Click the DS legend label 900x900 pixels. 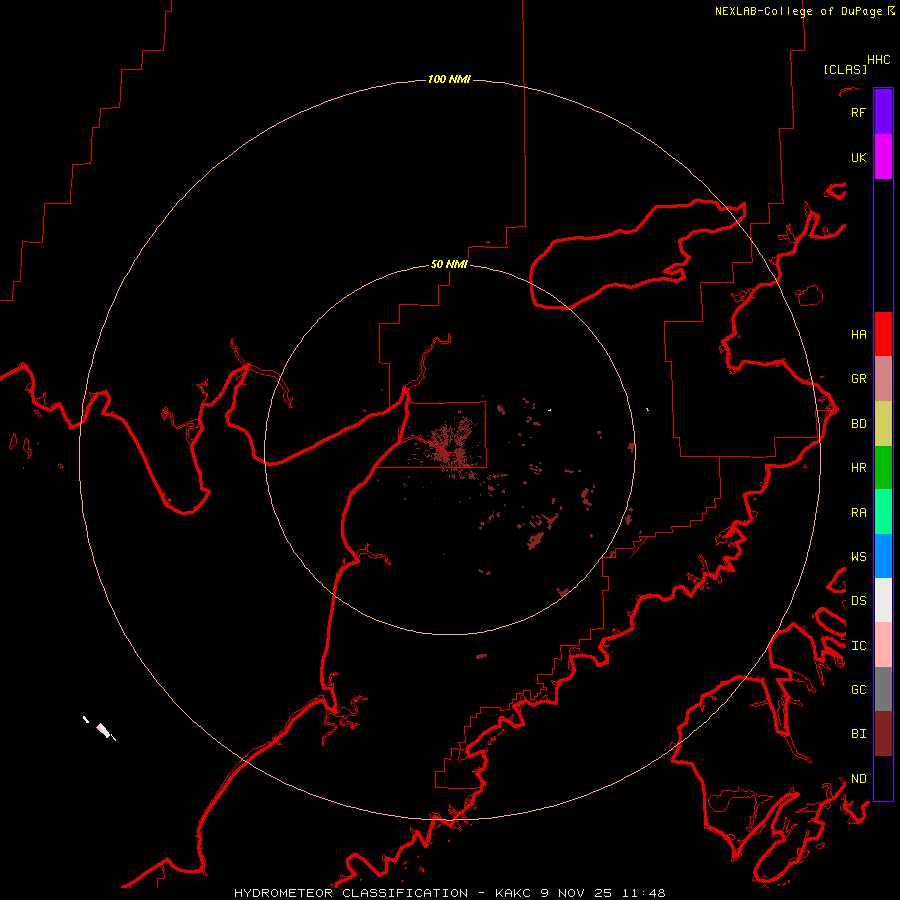(858, 600)
